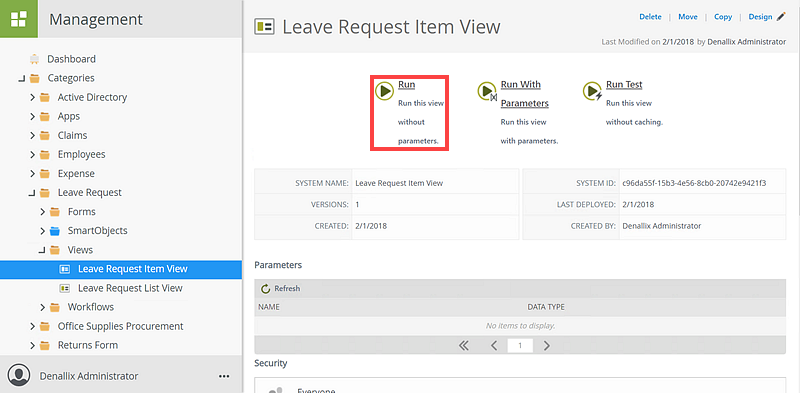
Task: Click the Delete link
Action: pyautogui.click(x=650, y=17)
